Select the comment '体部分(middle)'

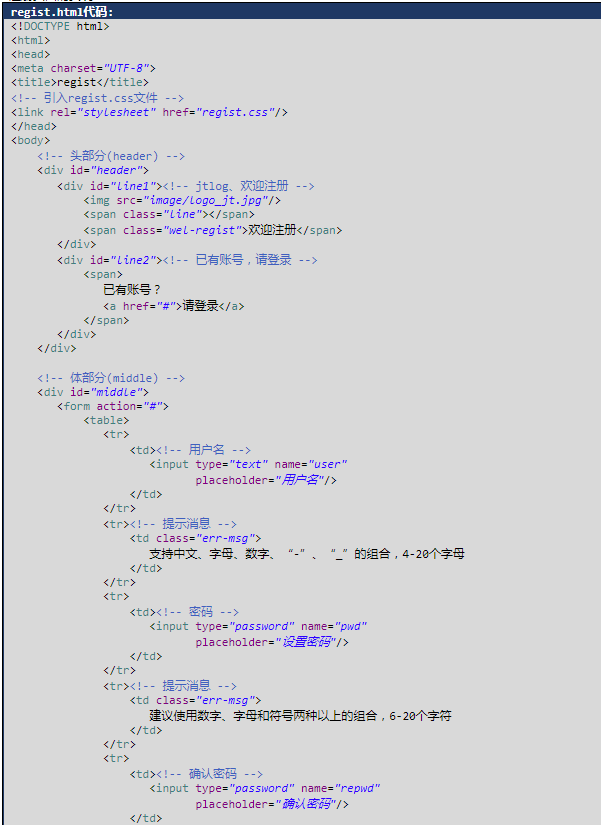[111, 378]
